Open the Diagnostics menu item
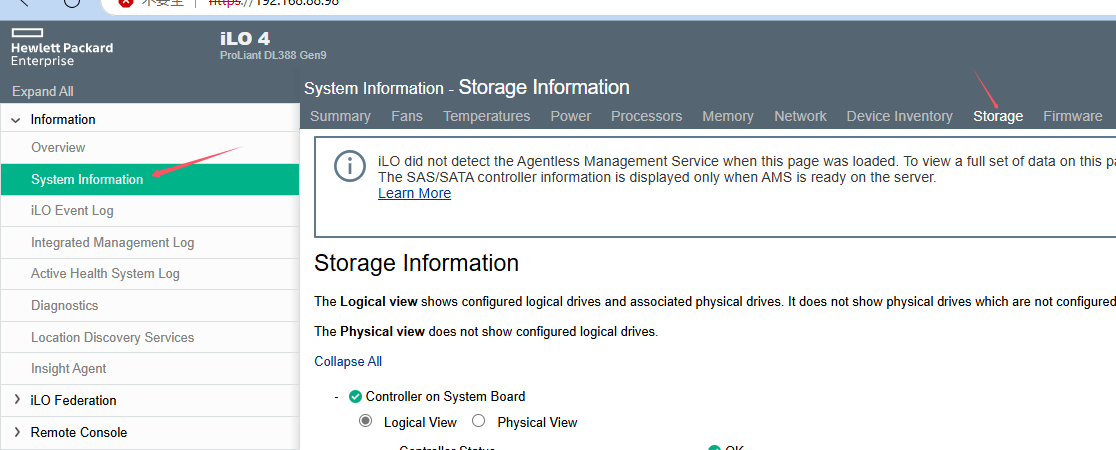1116x450 pixels. [64, 305]
